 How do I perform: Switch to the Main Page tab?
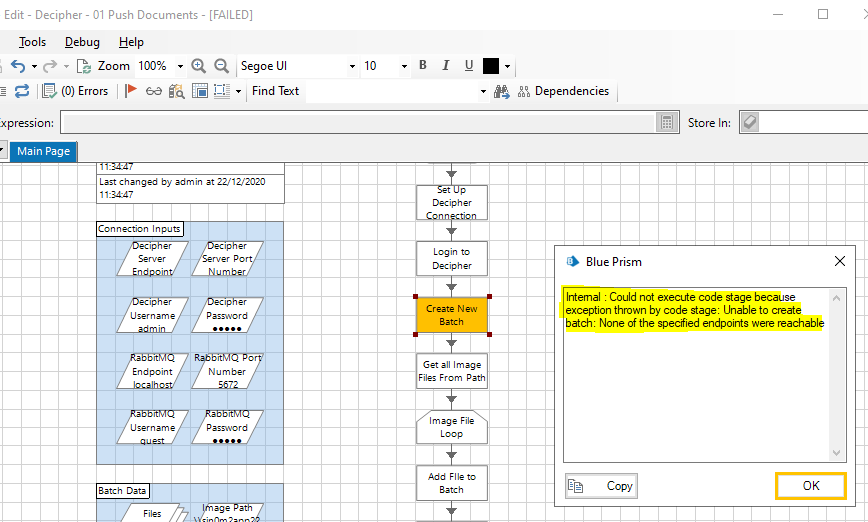43,151
